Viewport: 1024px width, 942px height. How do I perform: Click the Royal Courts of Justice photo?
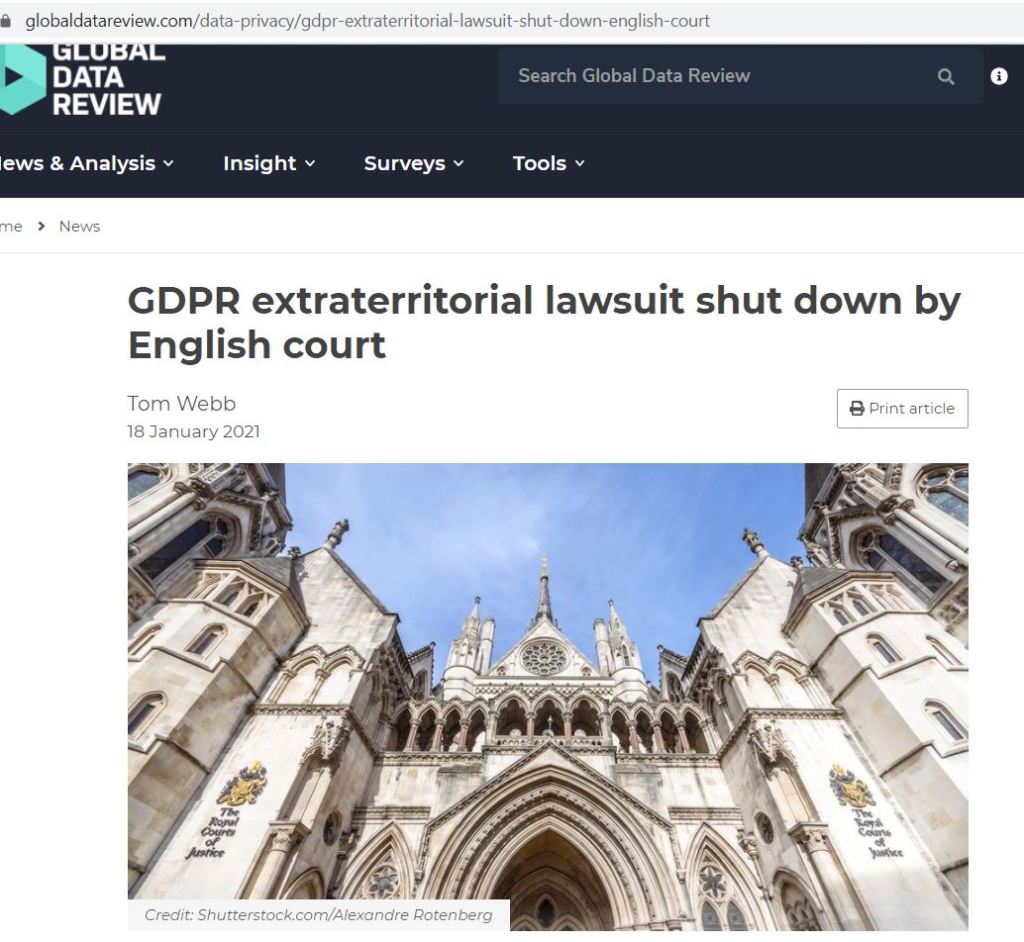[x=548, y=697]
